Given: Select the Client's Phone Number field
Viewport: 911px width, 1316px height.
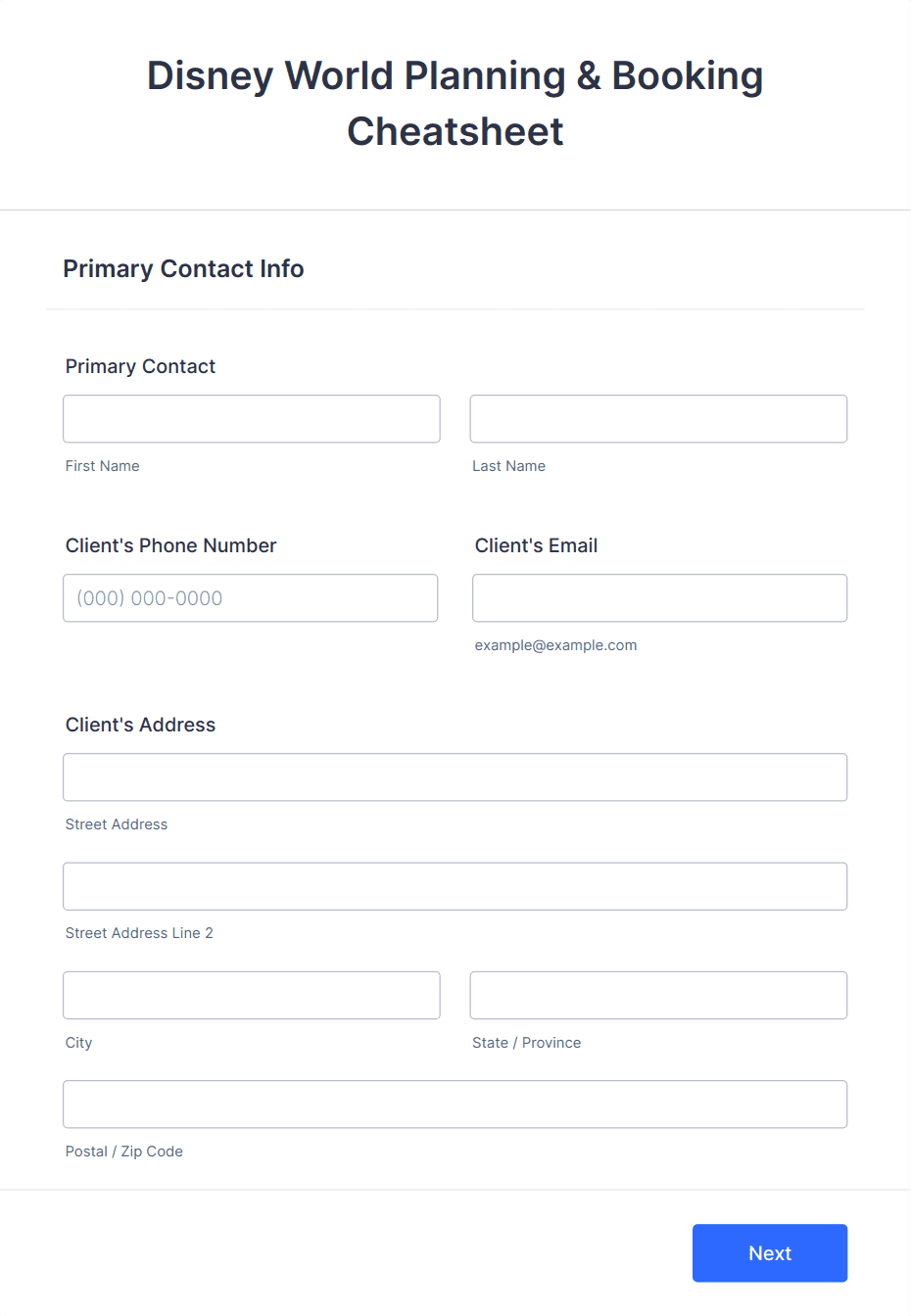Looking at the screenshot, I should pos(251,598).
